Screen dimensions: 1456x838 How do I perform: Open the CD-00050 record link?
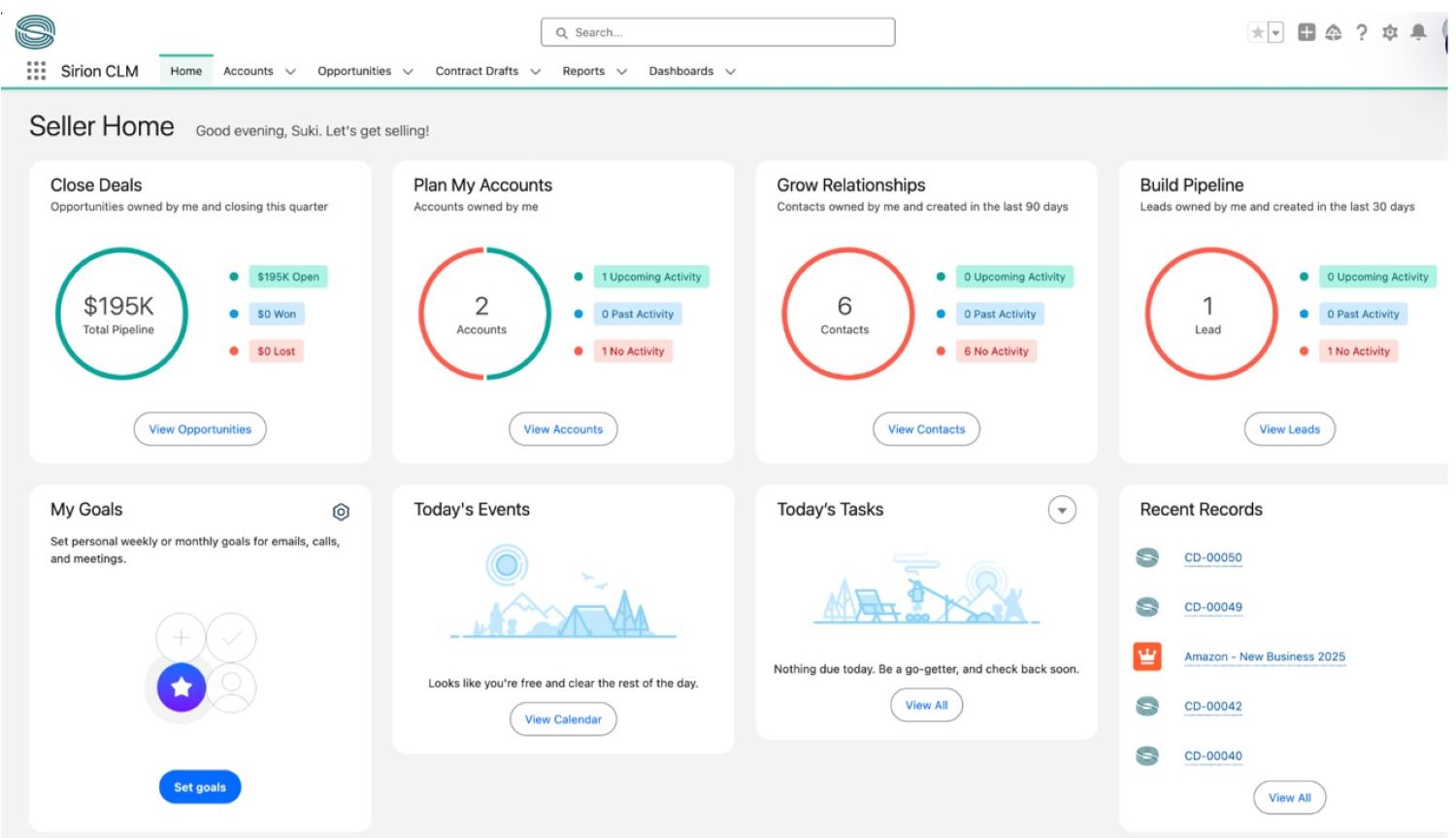(x=1212, y=557)
